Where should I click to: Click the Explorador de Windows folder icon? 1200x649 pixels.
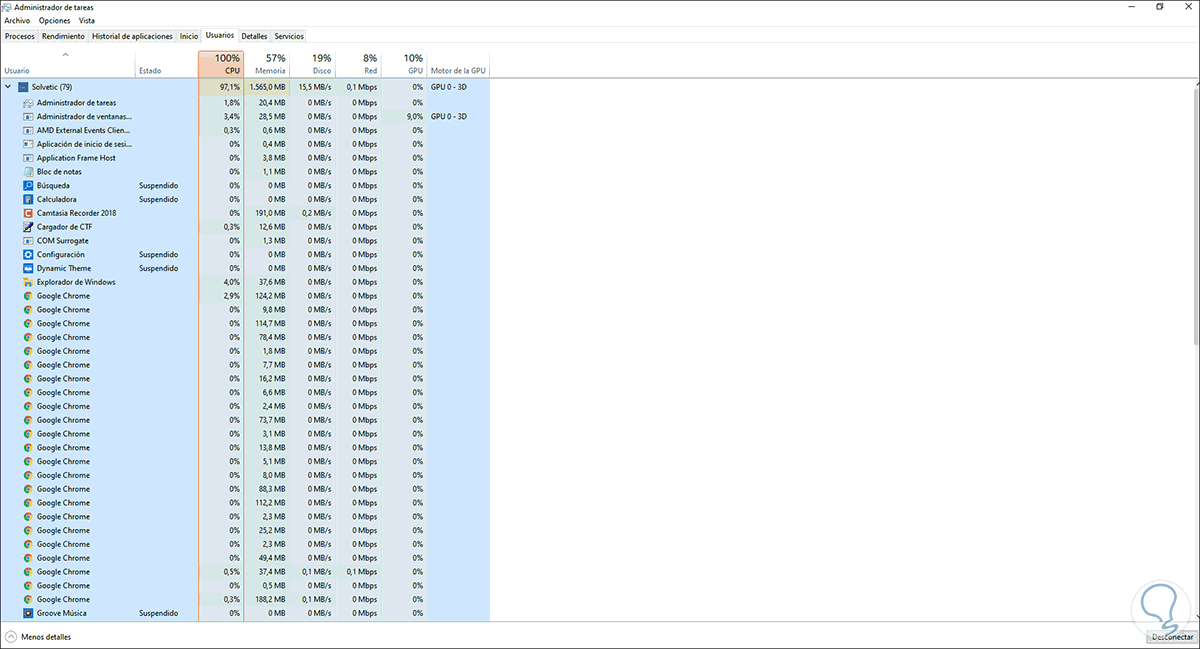(x=28, y=282)
